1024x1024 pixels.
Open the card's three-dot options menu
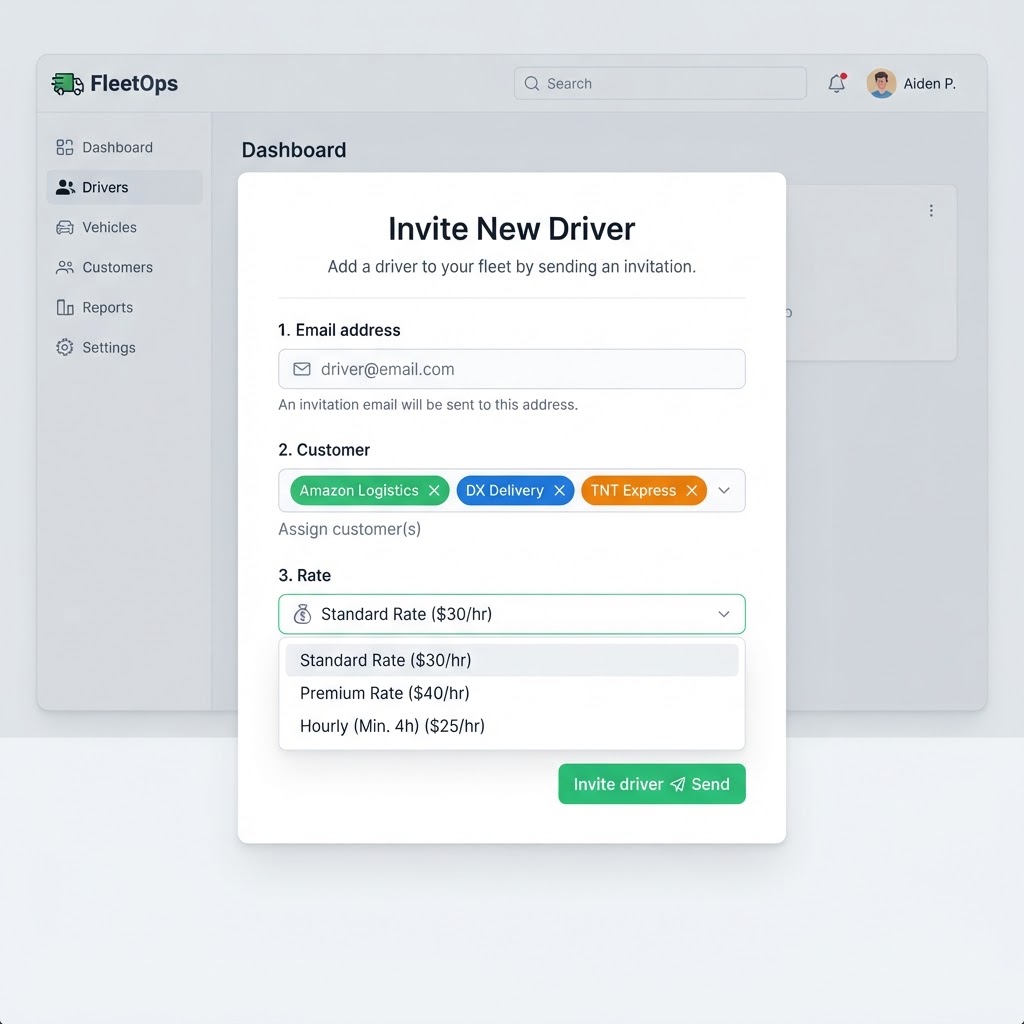click(931, 210)
